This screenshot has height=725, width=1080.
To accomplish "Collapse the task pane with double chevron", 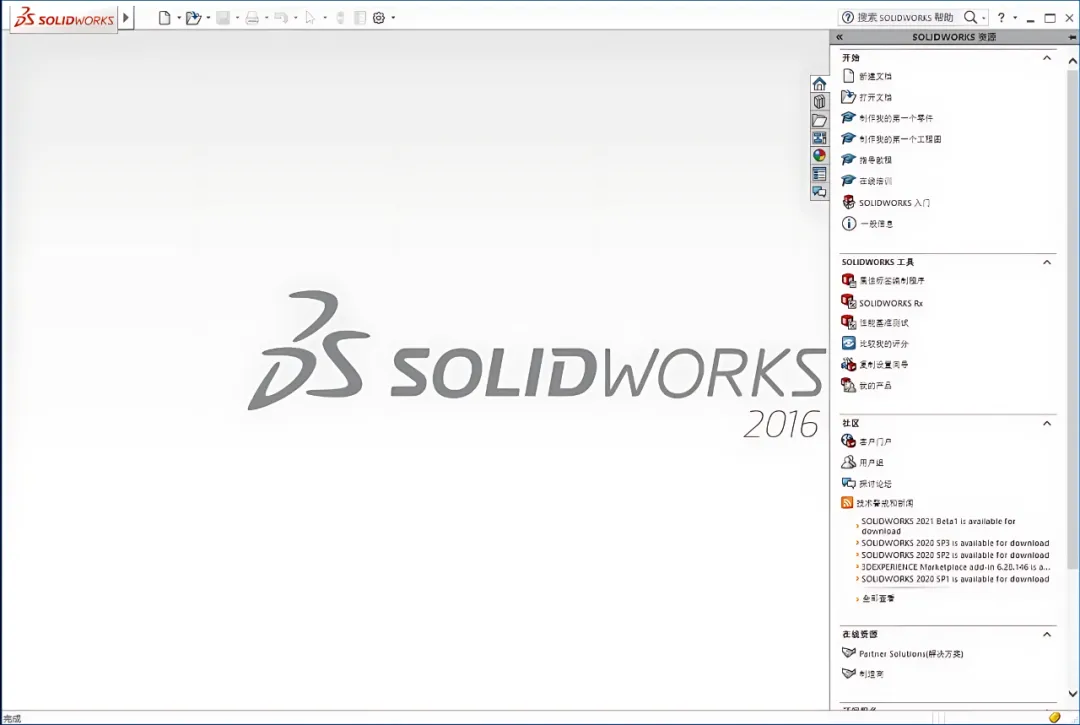I will click(x=840, y=37).
